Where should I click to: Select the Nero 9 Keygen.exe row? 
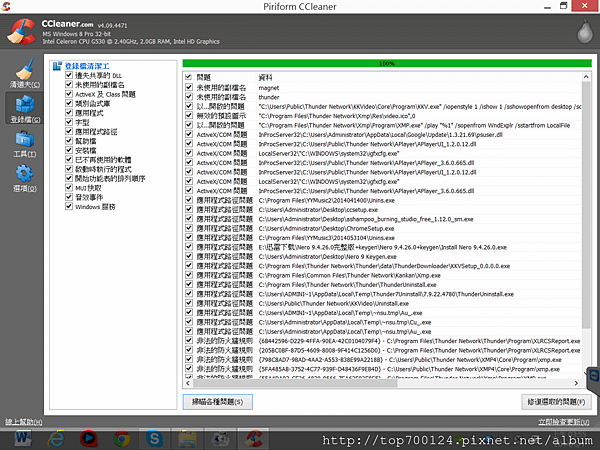point(383,256)
